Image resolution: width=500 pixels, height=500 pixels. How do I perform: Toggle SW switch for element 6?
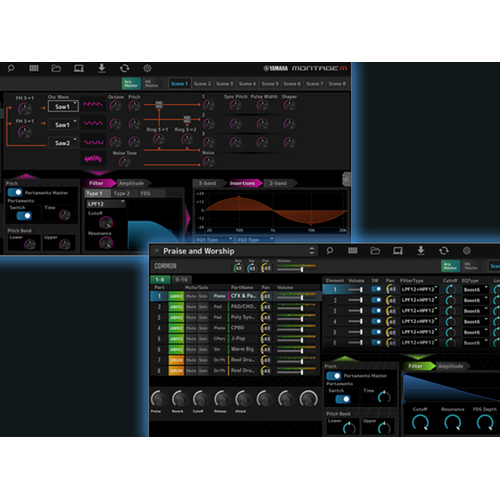[x=376, y=342]
